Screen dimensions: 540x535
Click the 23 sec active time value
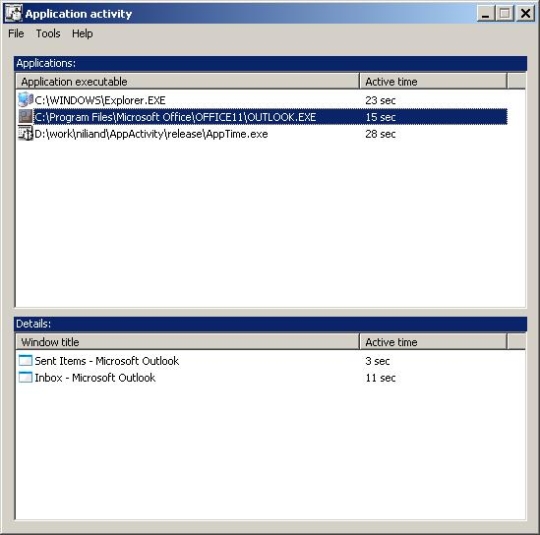(380, 100)
